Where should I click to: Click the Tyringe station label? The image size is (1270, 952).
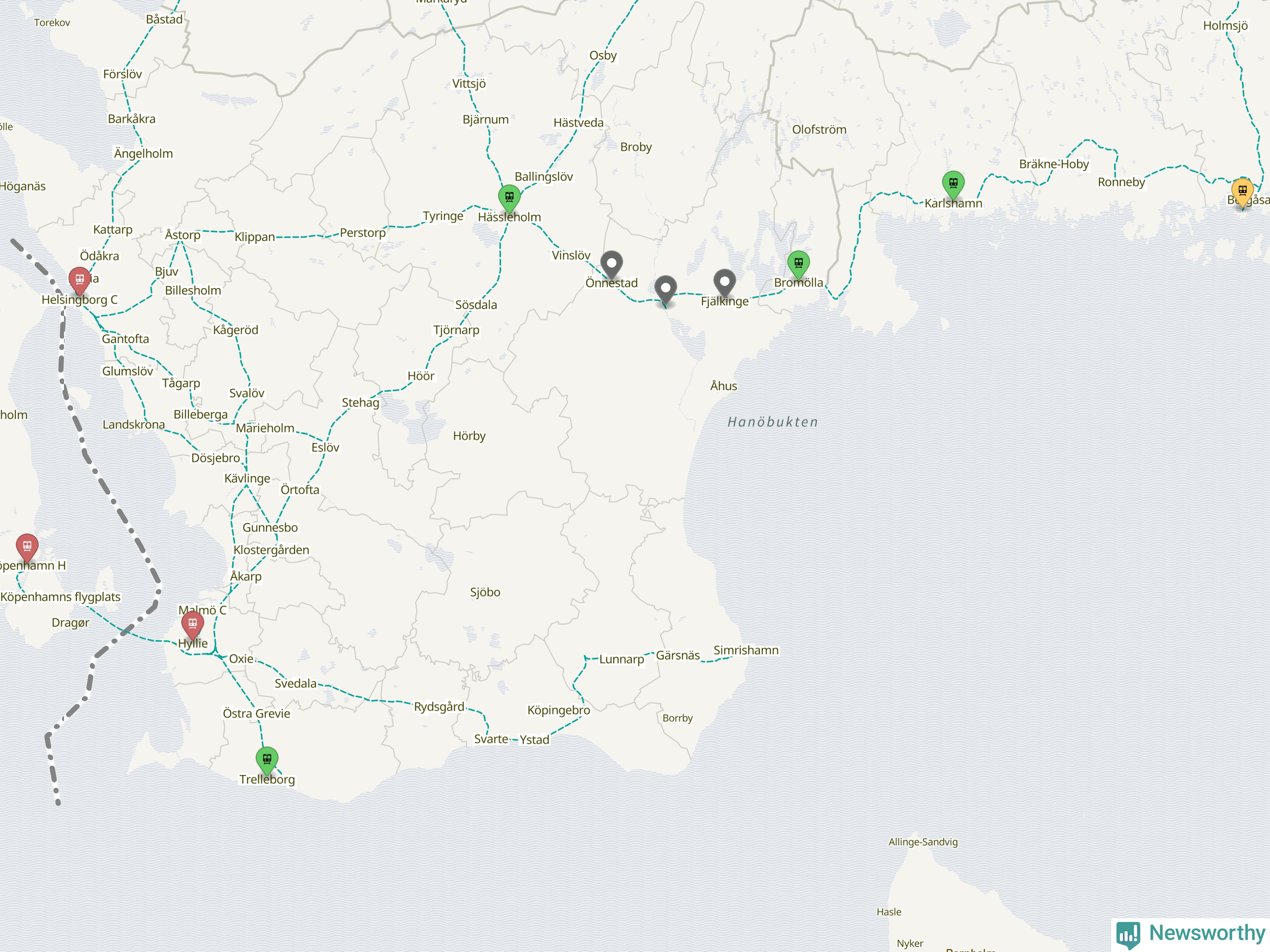pyautogui.click(x=443, y=216)
